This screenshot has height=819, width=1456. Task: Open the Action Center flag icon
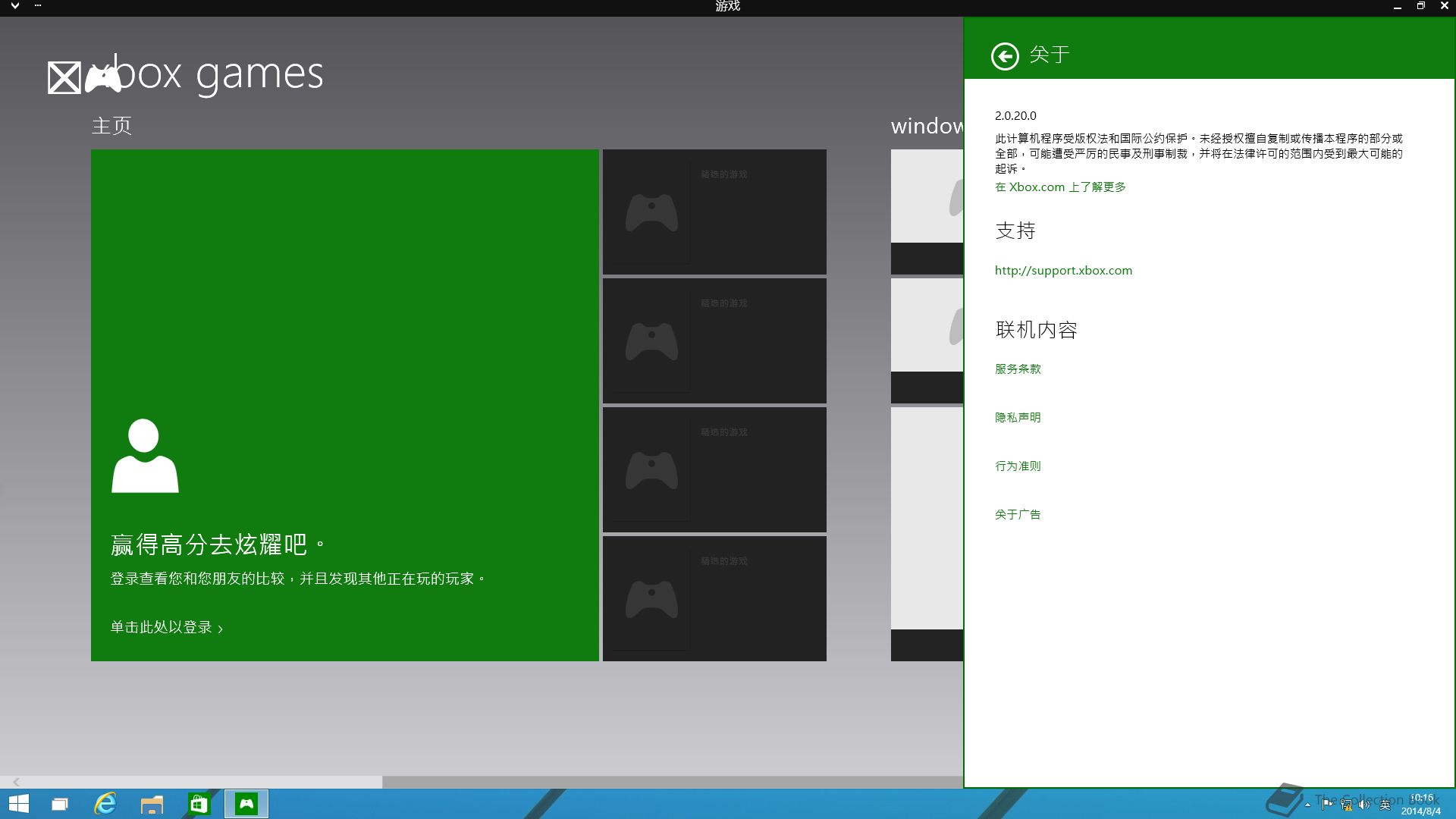1327,805
